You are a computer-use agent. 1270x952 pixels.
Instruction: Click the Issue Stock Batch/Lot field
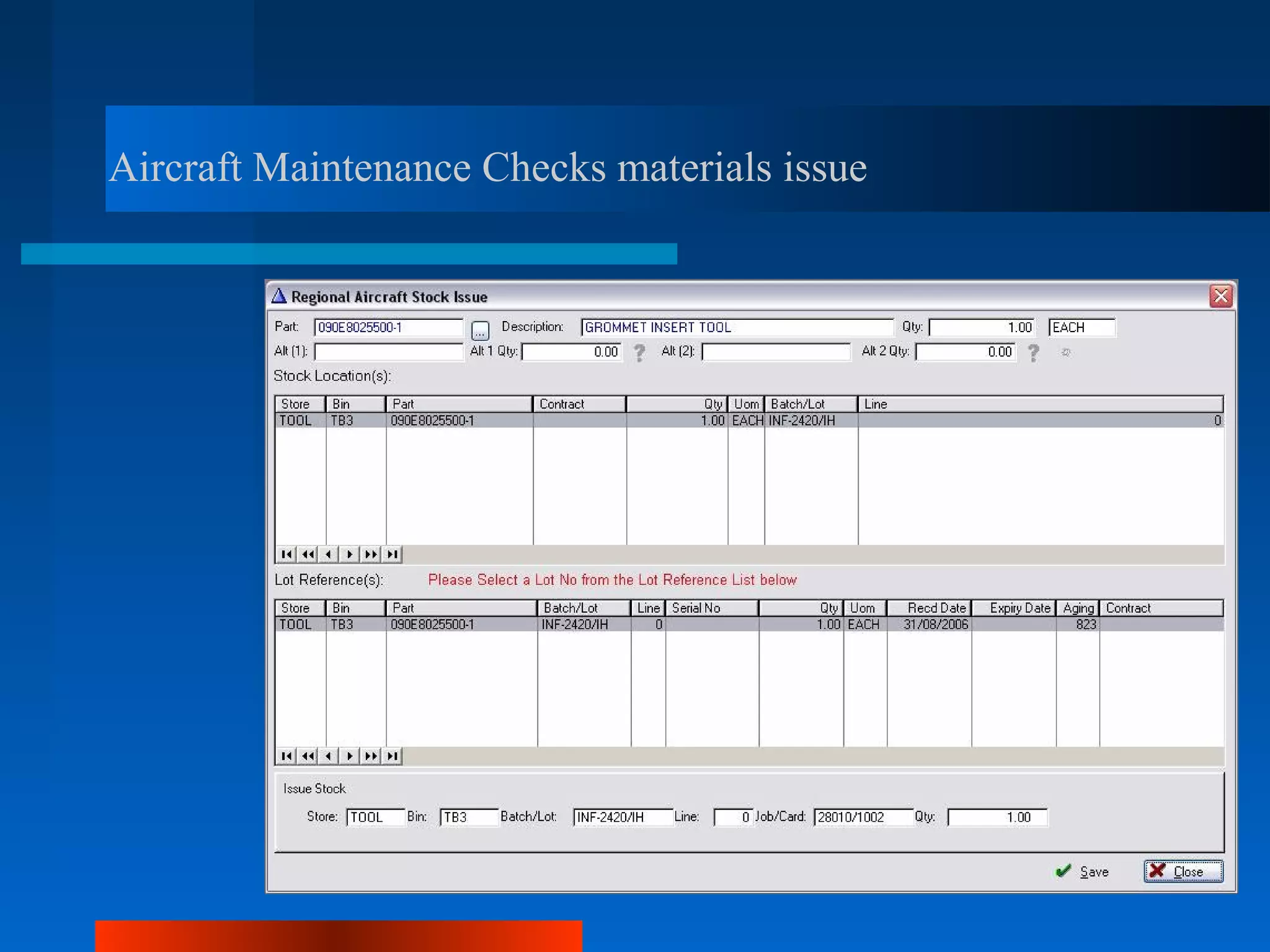tap(623, 817)
